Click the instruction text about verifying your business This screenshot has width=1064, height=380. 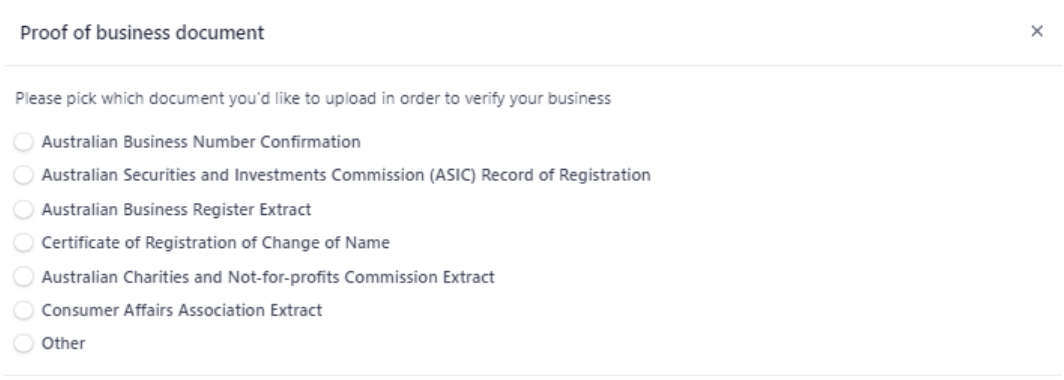(313, 98)
